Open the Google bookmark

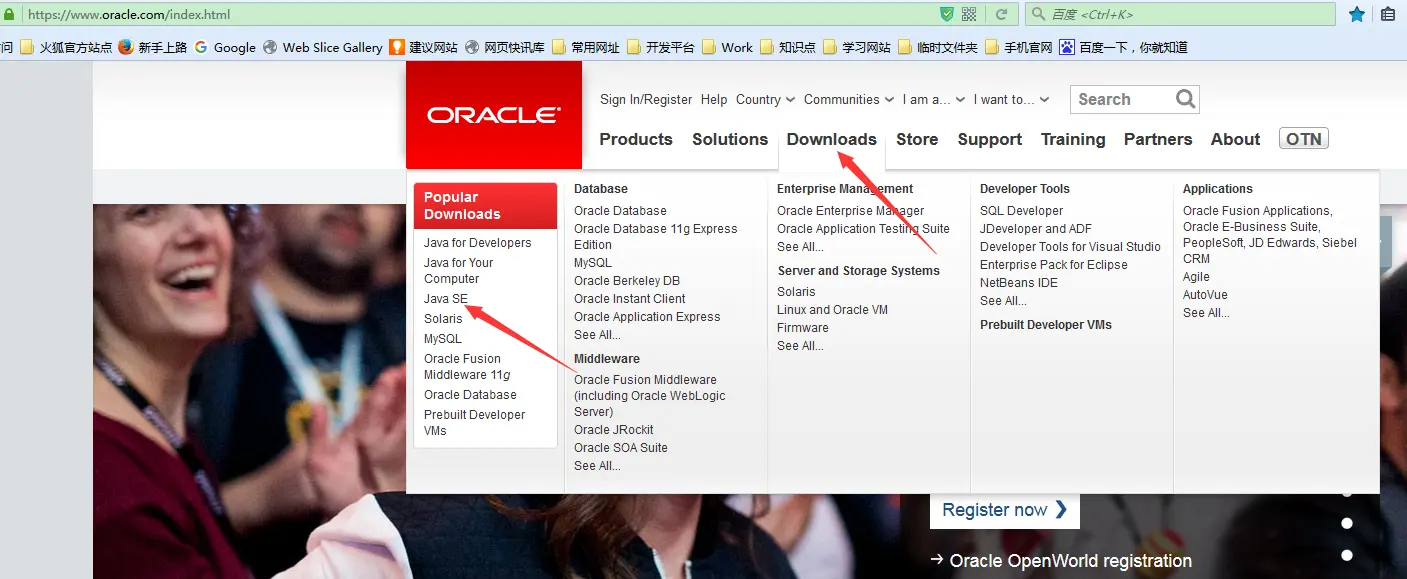point(225,47)
